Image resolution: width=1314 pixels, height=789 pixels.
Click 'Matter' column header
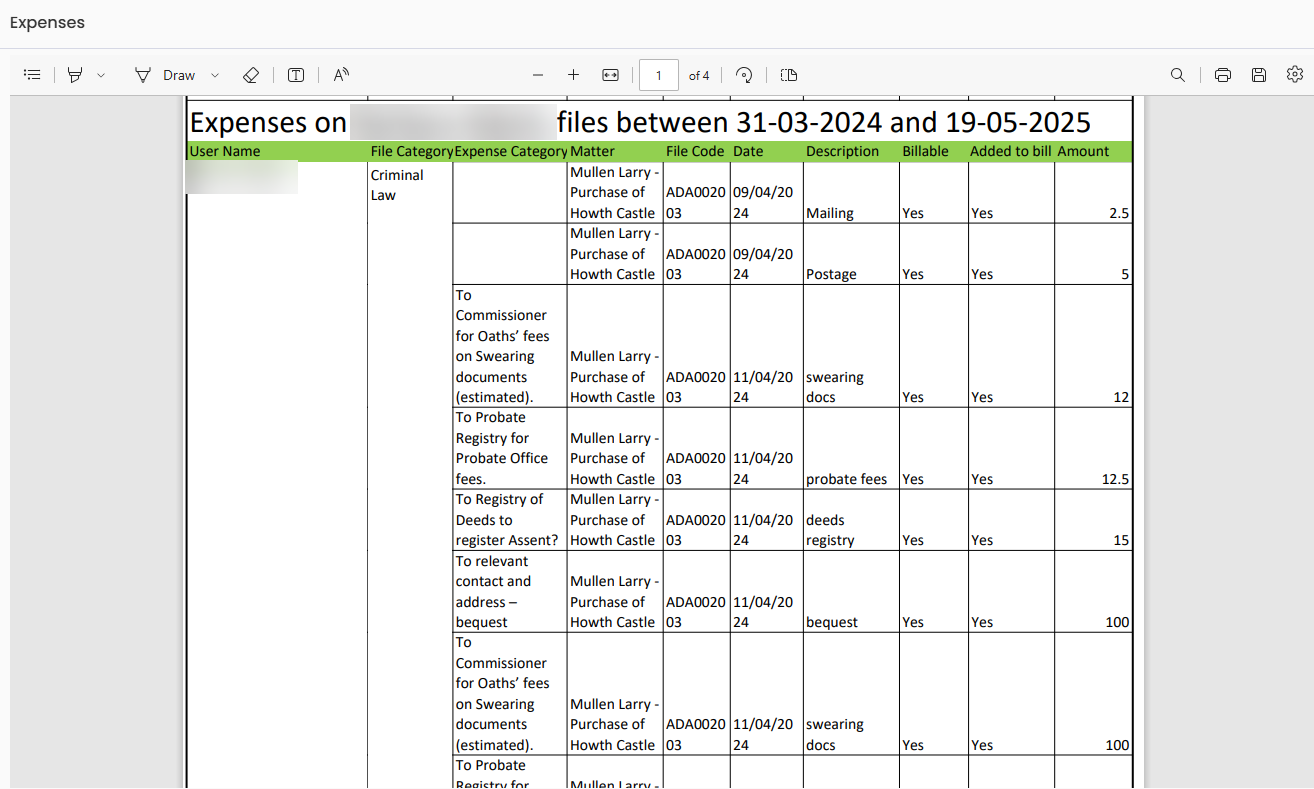[592, 151]
